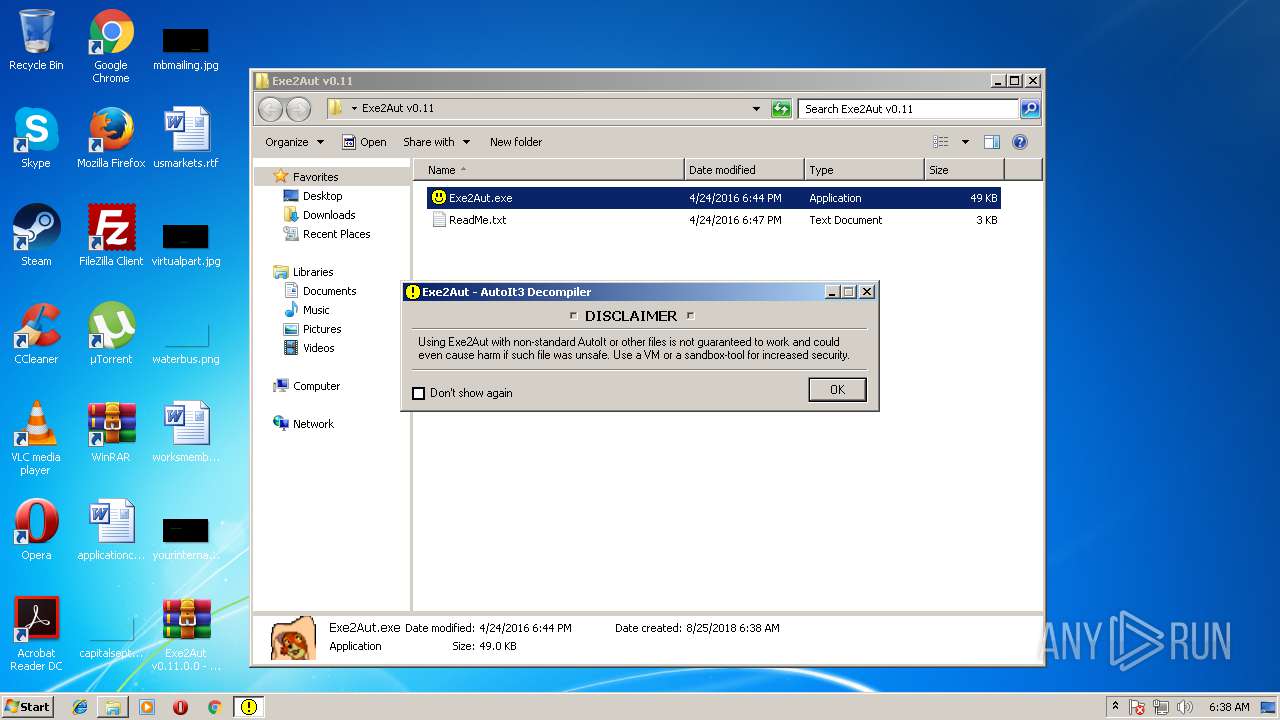Viewport: 1280px width, 720px height.
Task: Click the Explorer refresh button
Action: (781, 109)
